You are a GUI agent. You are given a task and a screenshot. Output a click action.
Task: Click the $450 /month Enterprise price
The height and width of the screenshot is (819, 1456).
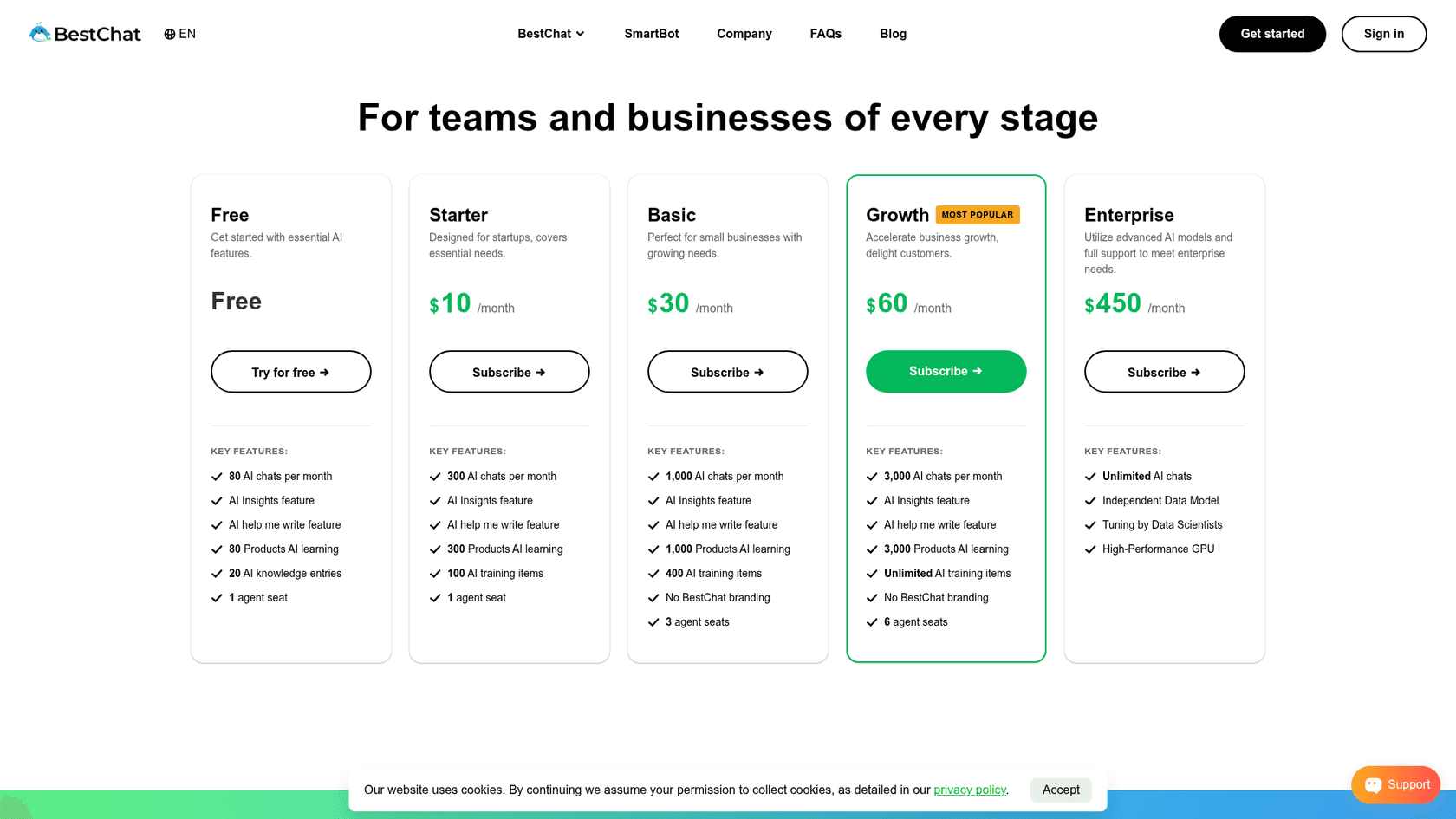click(1134, 303)
